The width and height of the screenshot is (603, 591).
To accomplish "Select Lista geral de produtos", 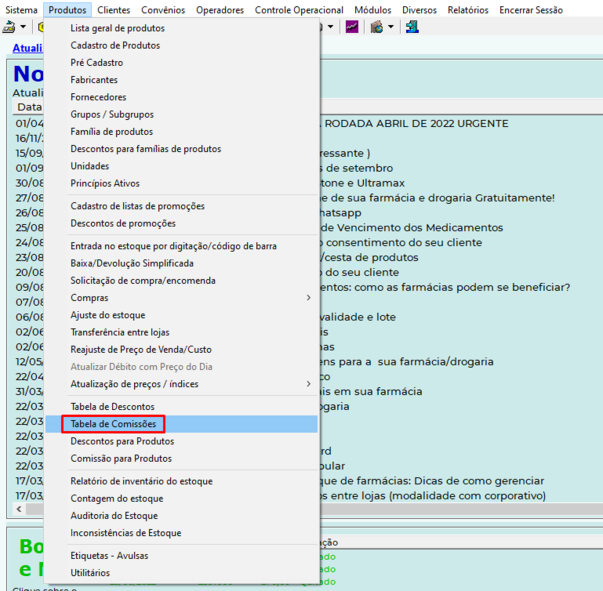I will point(182,28).
